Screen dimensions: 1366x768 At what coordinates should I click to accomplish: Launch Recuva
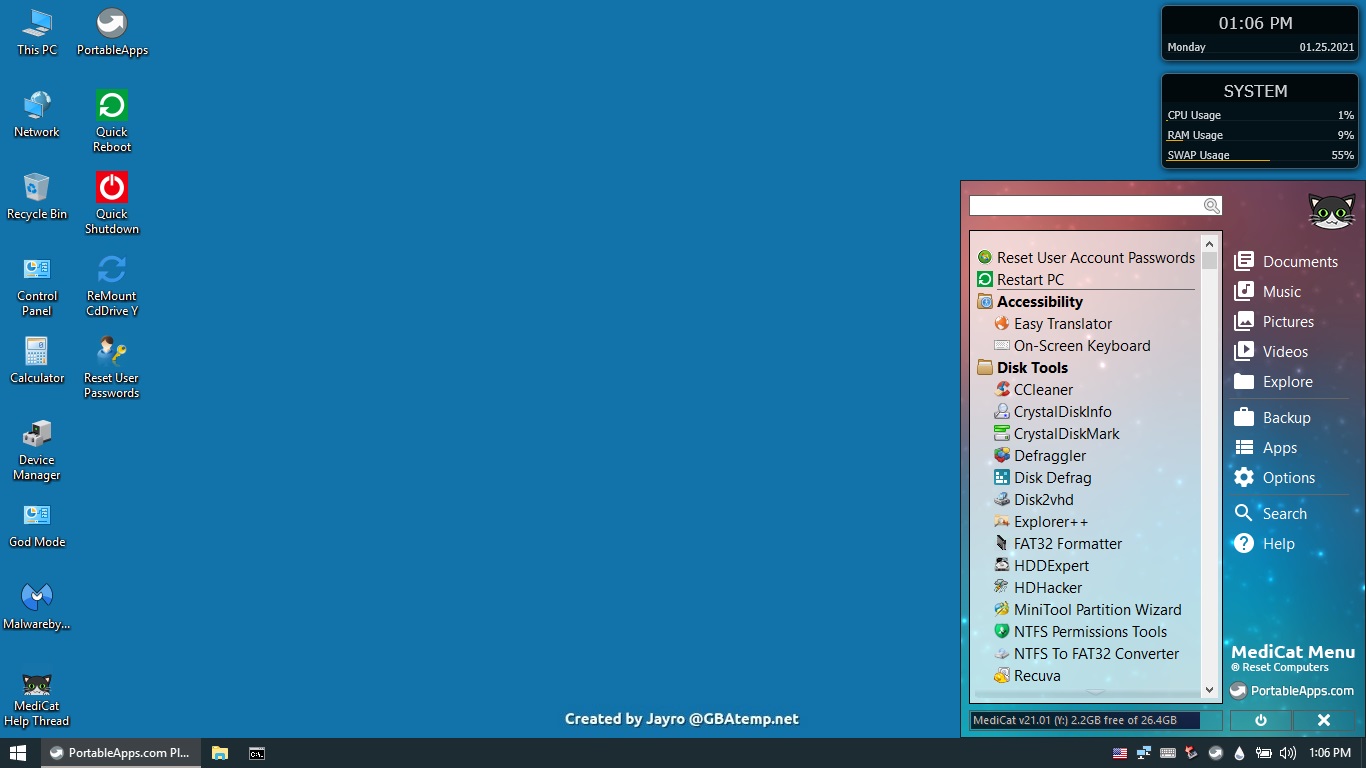click(x=1027, y=675)
